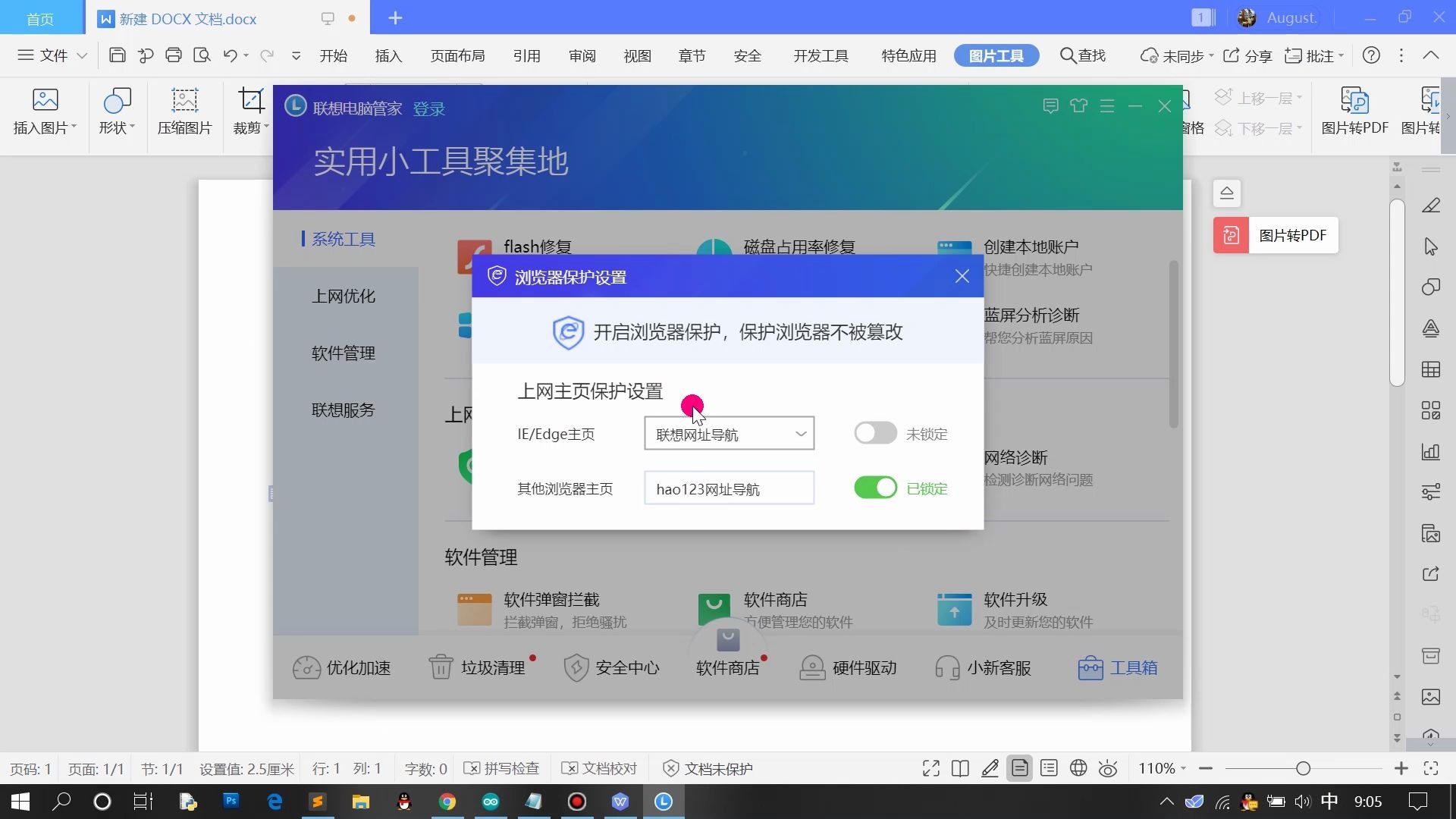Toggle 文档校对 in status bar

coord(599,768)
